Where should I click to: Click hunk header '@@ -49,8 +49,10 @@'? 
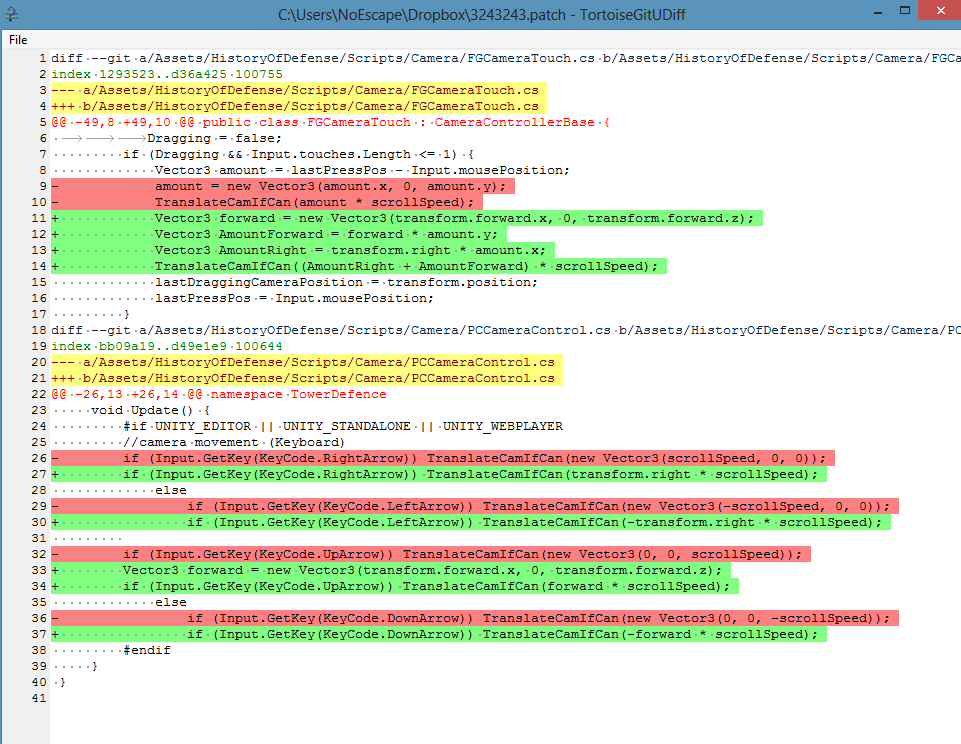pos(330,122)
